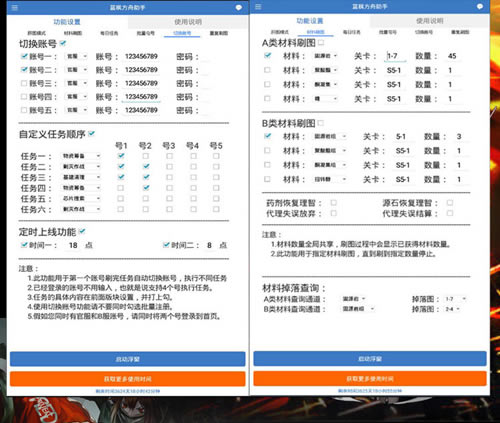Open 材料刷图 sub-tab in right panel
This screenshot has width=500, height=423.
315,32
